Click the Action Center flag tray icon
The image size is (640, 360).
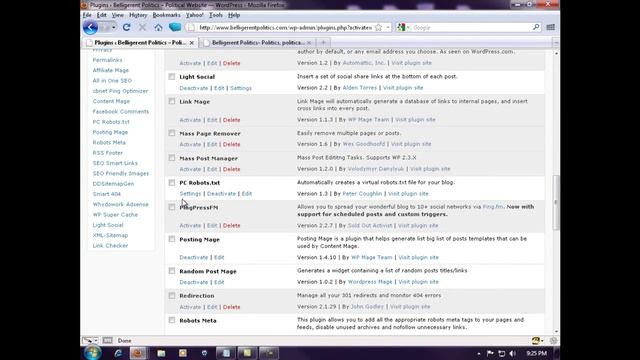click(x=490, y=353)
